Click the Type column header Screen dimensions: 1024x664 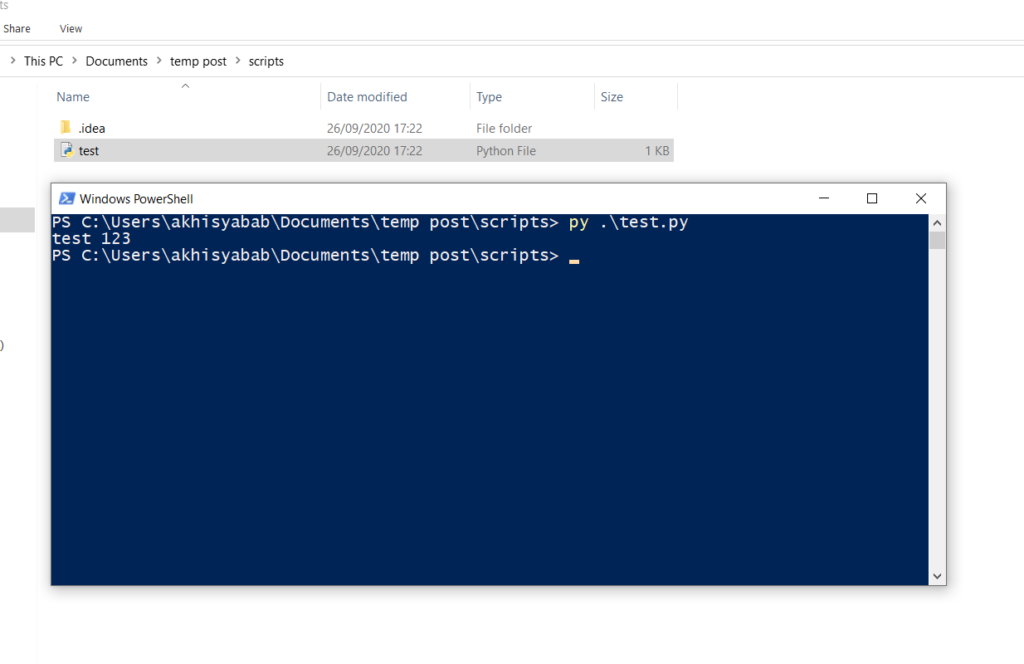[x=489, y=96]
